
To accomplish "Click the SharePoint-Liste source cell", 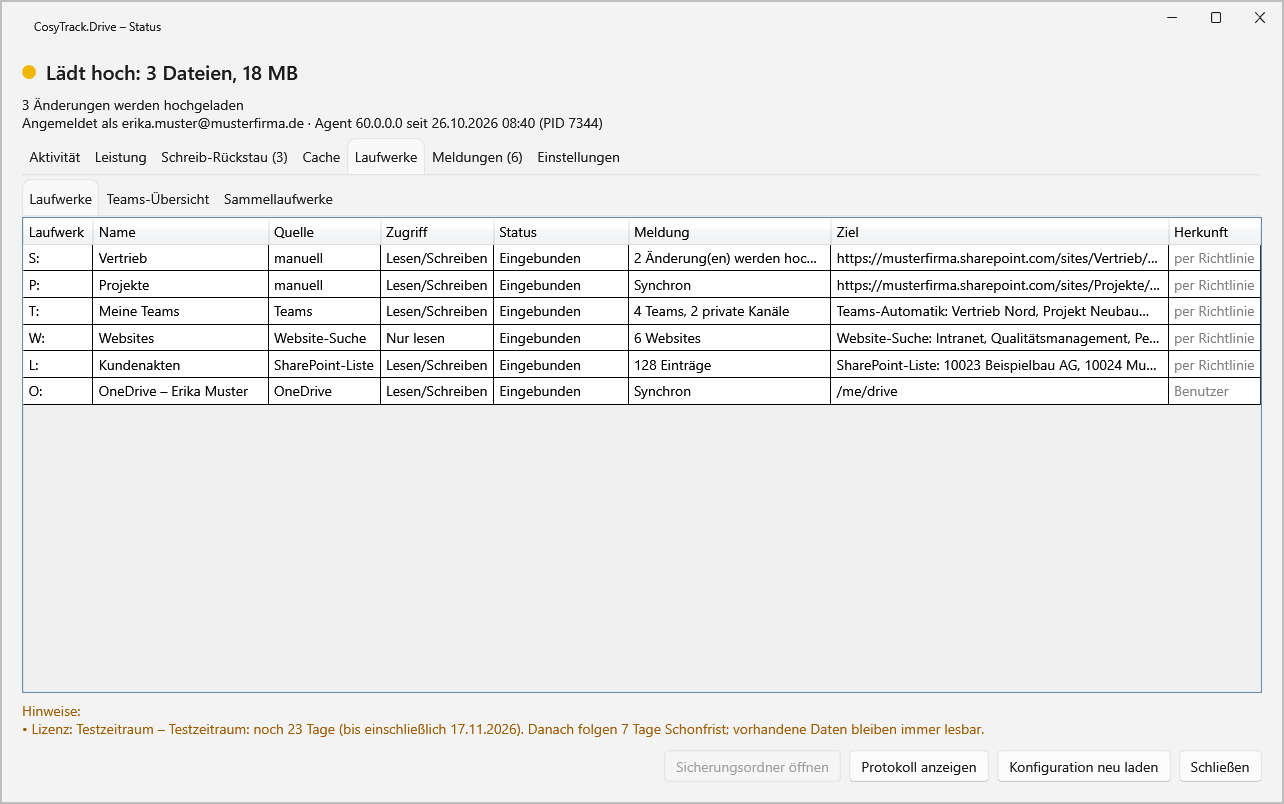I will [325, 365].
